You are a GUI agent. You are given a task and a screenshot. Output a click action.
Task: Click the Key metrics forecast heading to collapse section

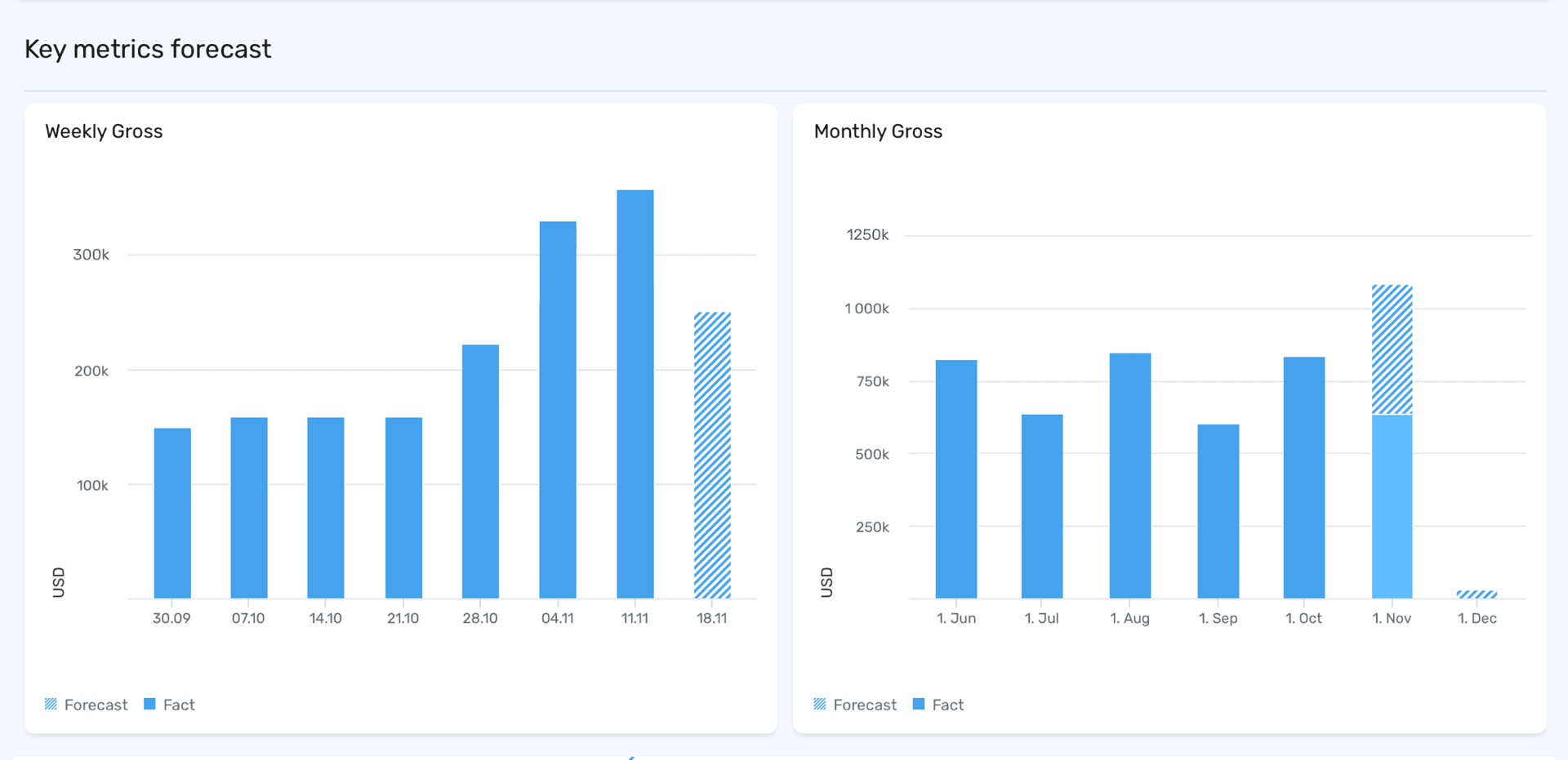(148, 49)
